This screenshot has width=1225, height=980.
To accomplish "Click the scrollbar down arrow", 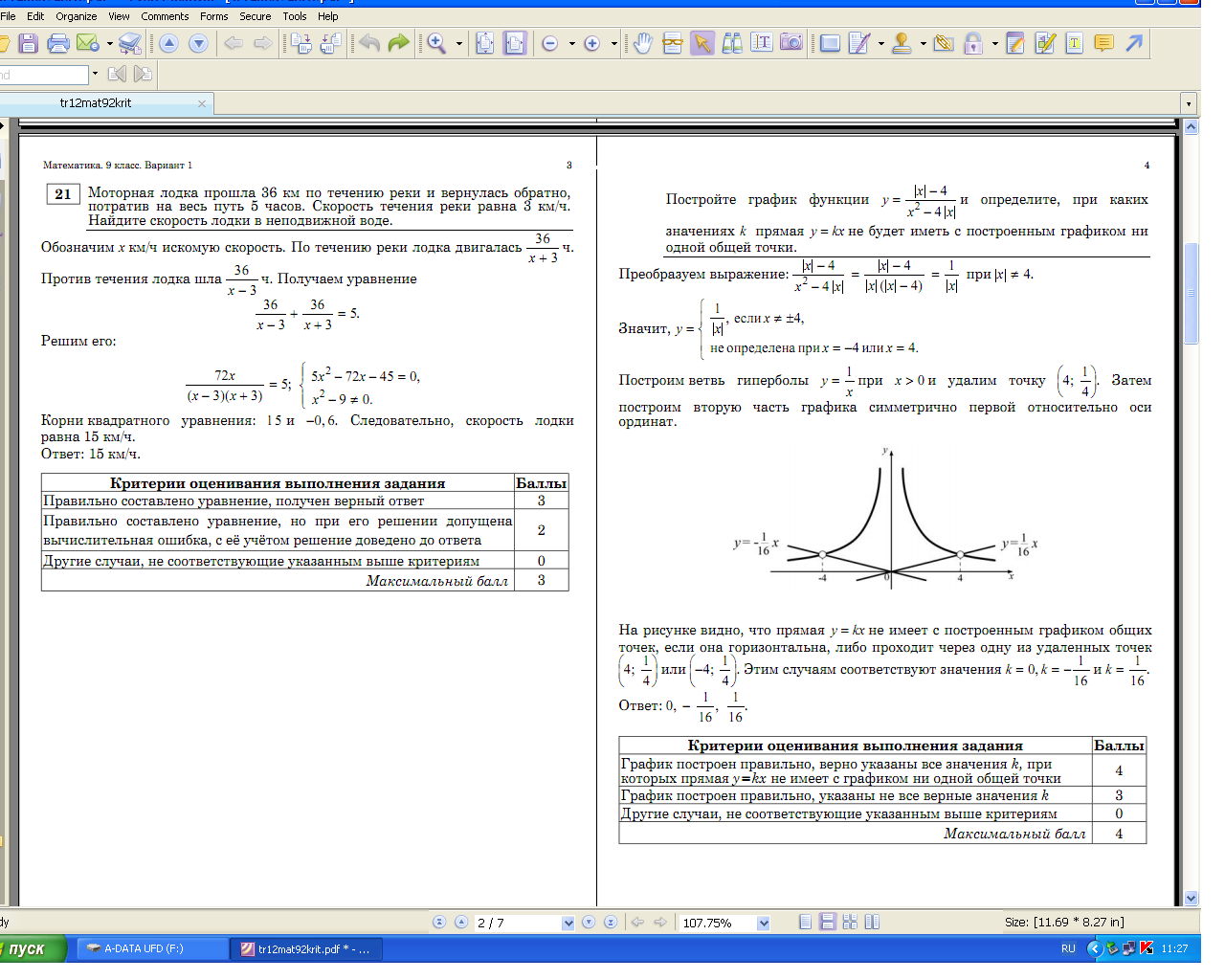I will click(1192, 899).
